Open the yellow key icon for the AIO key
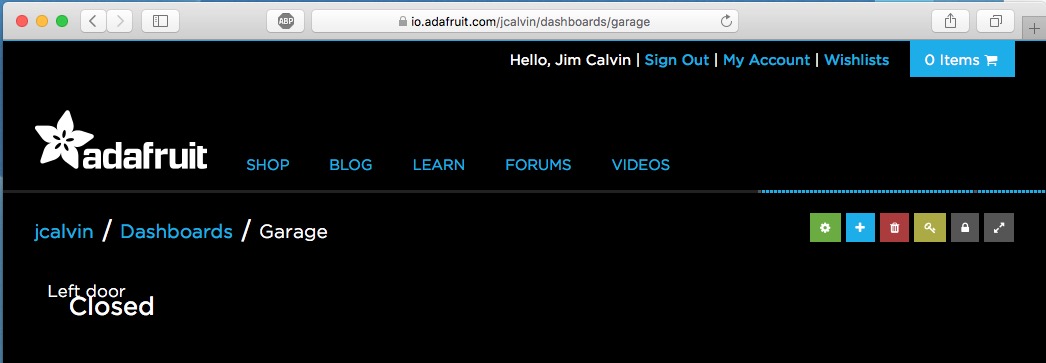The height and width of the screenshot is (363, 1046). pos(930,228)
